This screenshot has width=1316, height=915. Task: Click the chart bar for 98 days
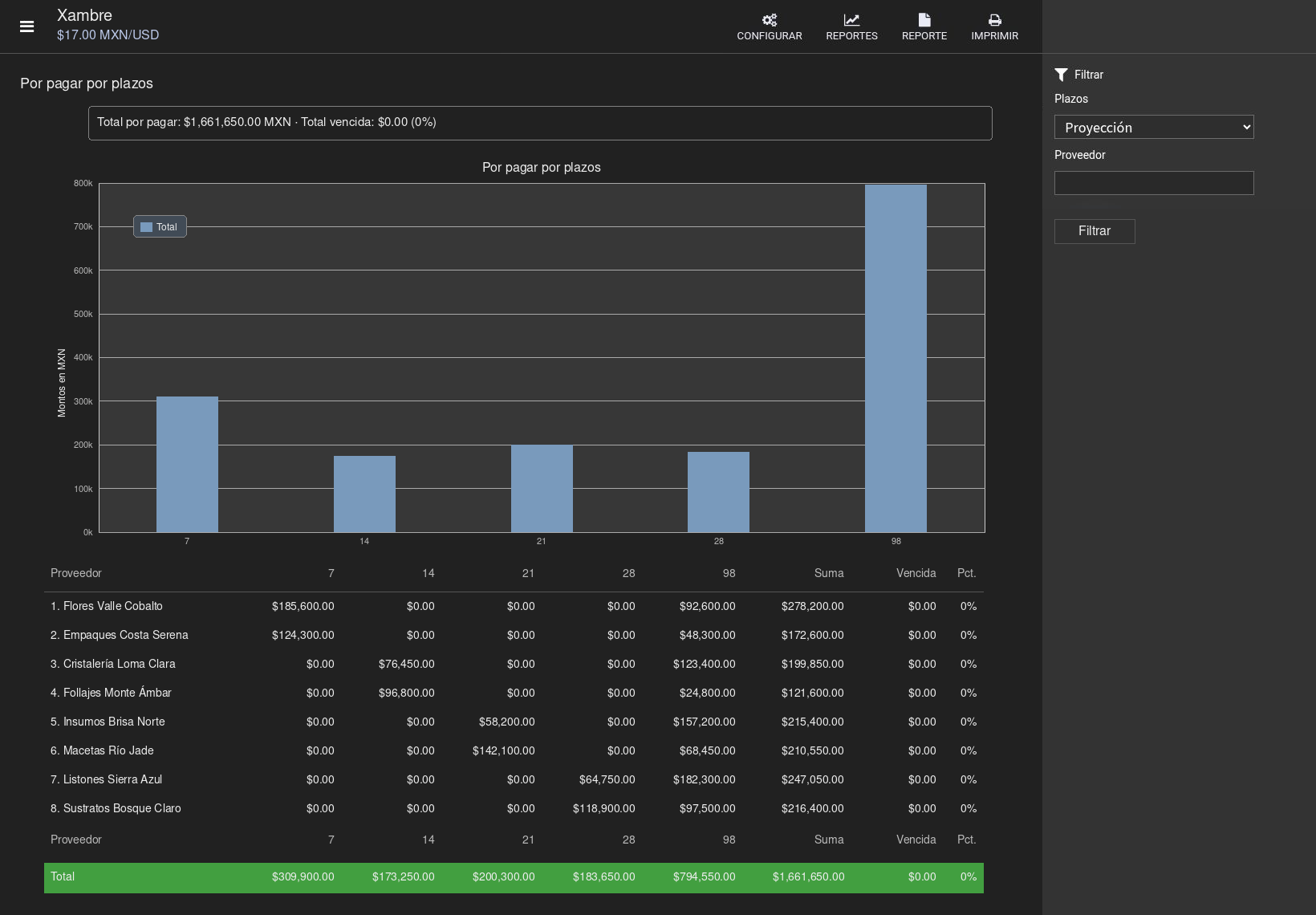896,358
